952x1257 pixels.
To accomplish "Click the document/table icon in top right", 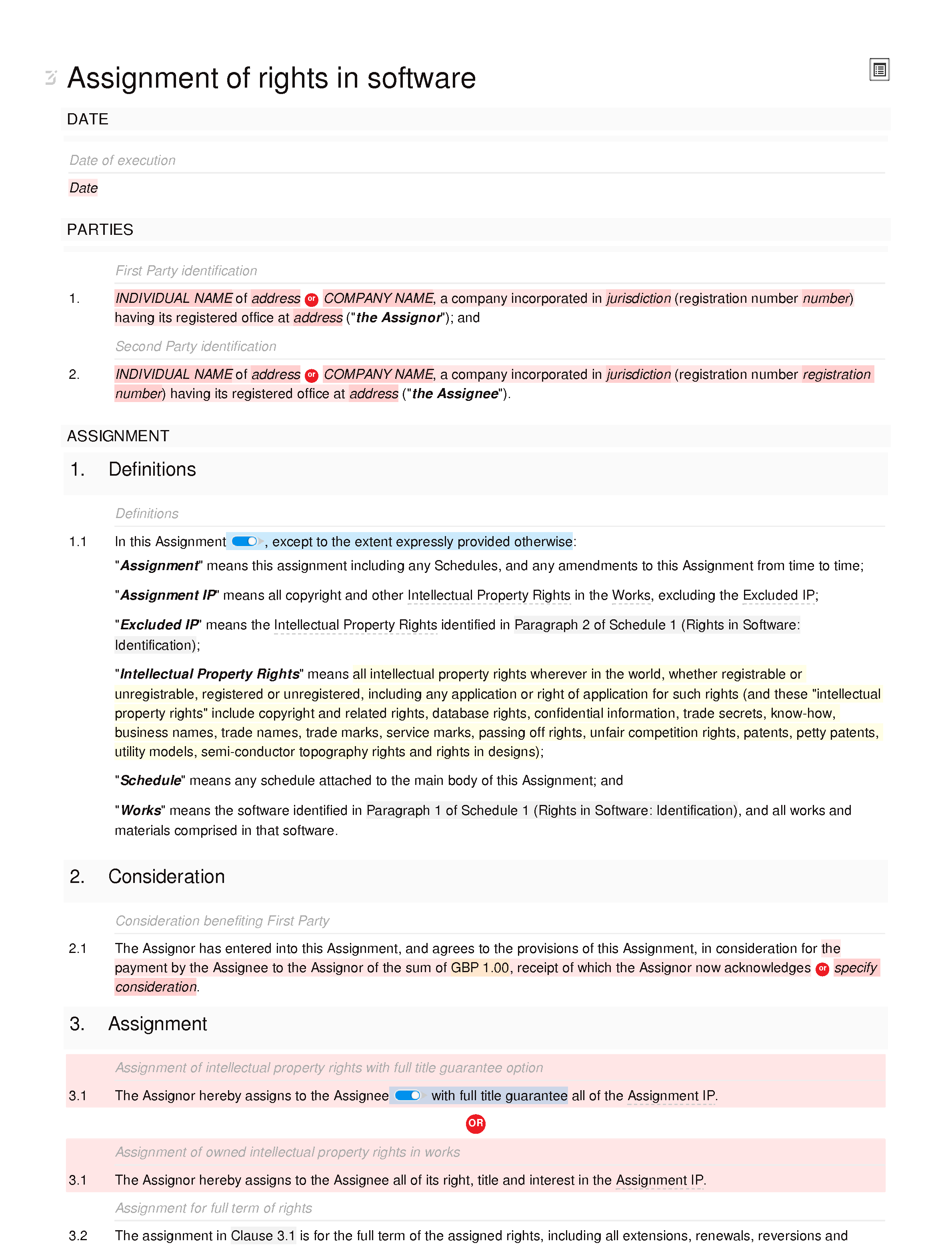I will coord(880,71).
